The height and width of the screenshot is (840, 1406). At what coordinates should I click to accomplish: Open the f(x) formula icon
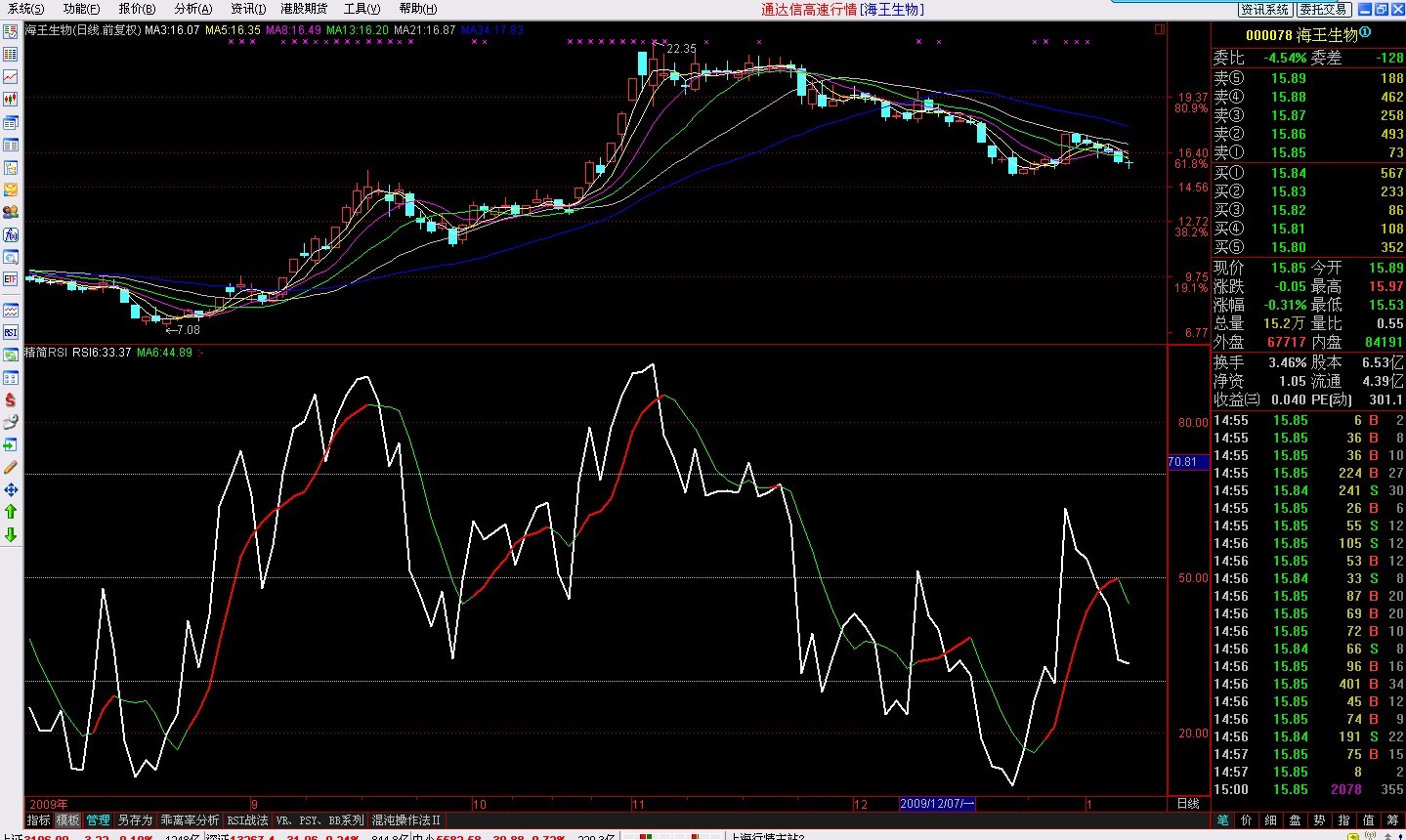point(11,234)
